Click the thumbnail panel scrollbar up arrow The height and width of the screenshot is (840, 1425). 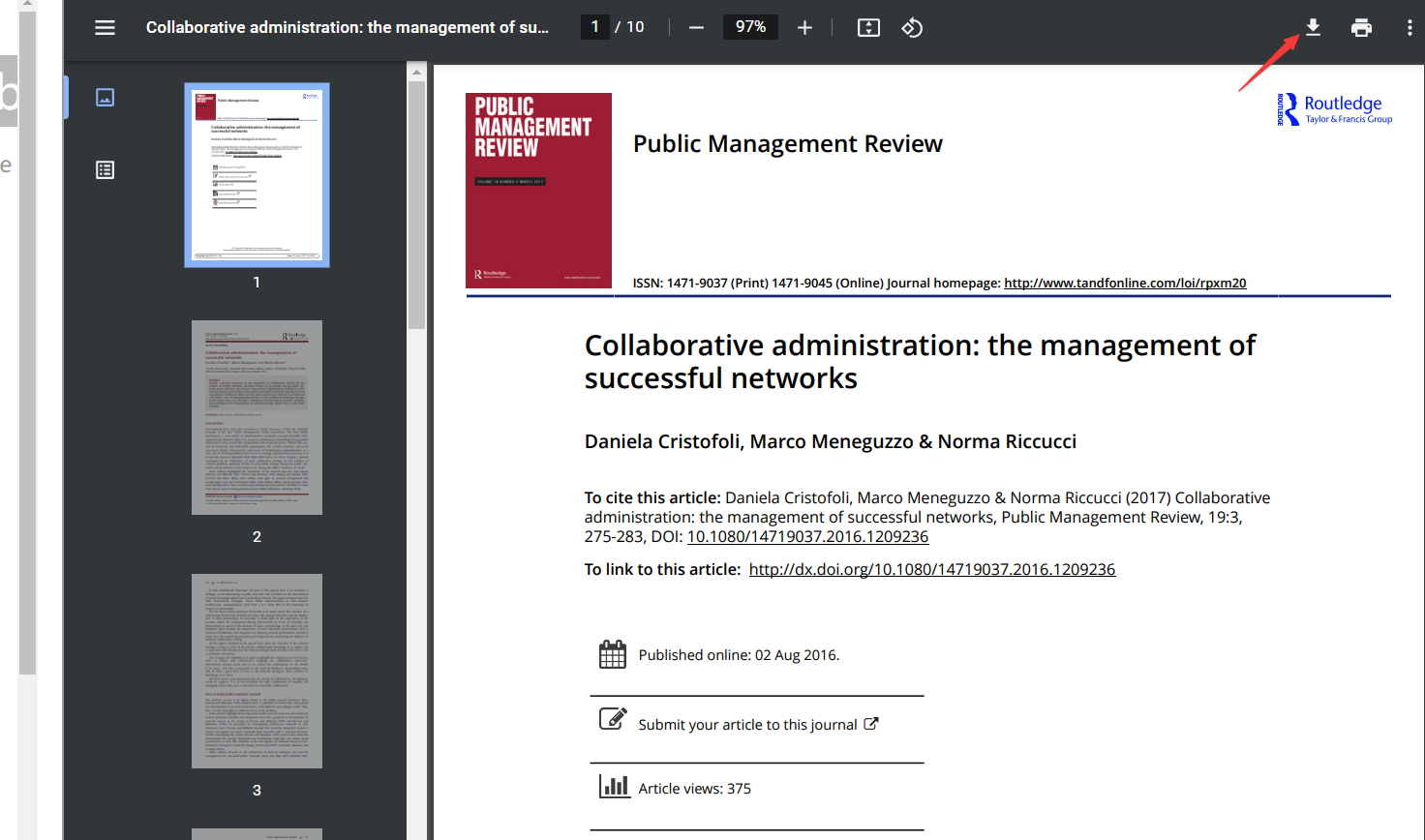(x=416, y=73)
